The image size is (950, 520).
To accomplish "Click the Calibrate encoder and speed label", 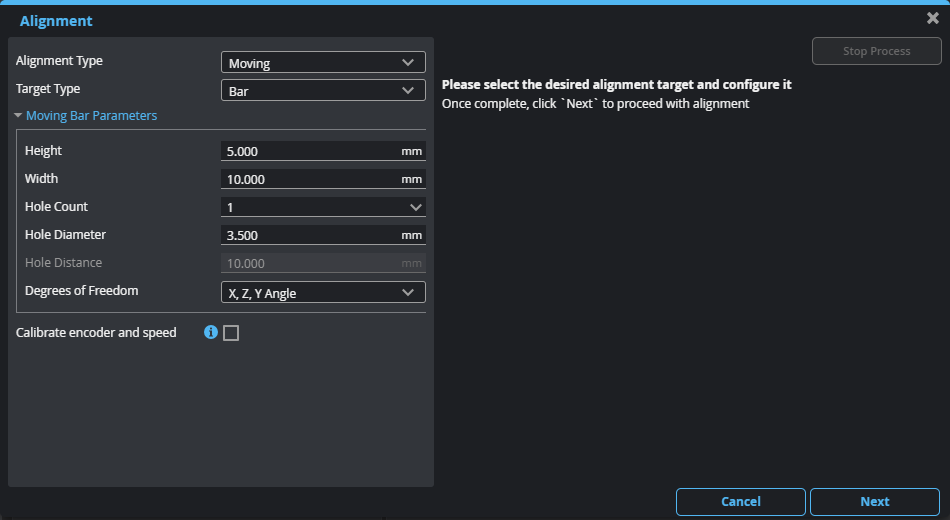I will tap(96, 333).
